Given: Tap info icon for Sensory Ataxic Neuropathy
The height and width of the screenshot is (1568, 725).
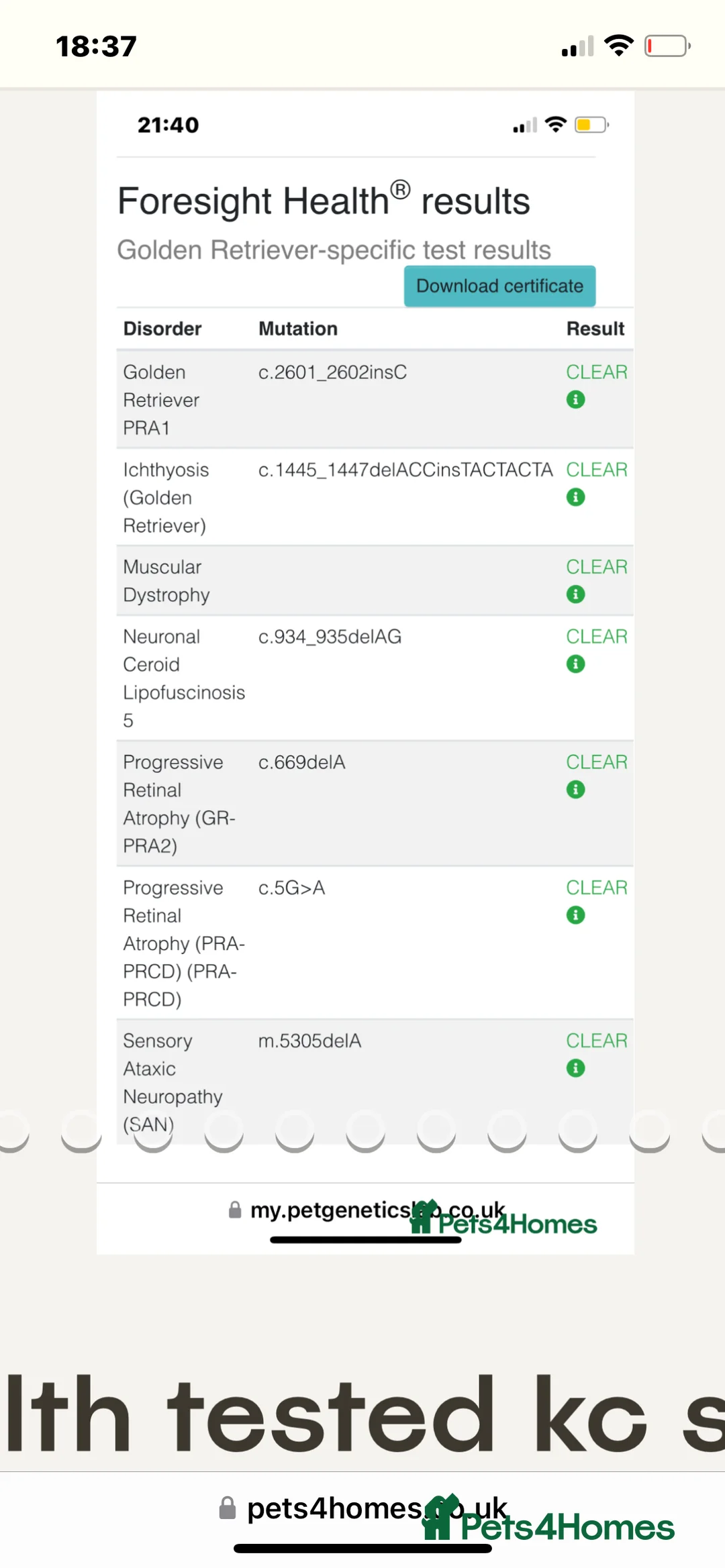Looking at the screenshot, I should [575, 1068].
